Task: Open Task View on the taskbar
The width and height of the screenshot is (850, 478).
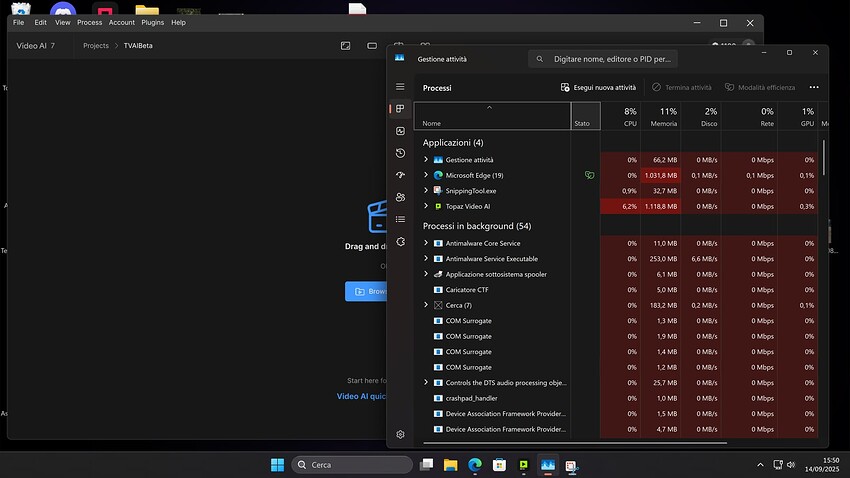Action: 427,464
